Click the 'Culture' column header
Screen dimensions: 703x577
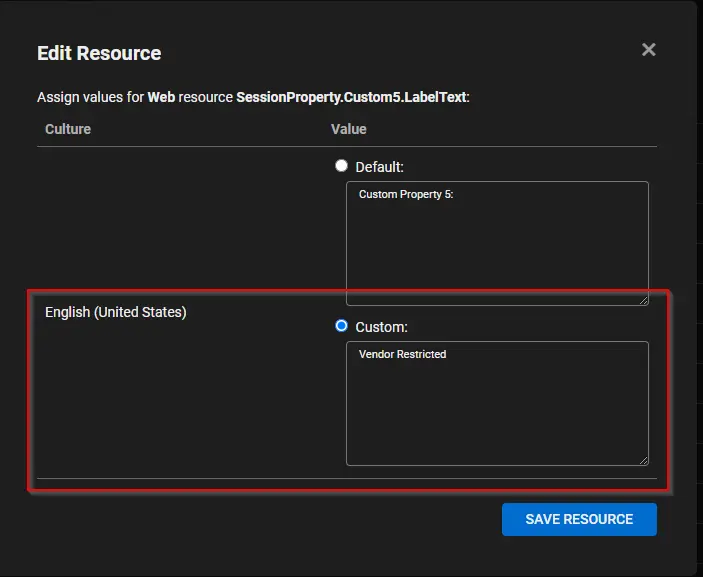coord(68,129)
